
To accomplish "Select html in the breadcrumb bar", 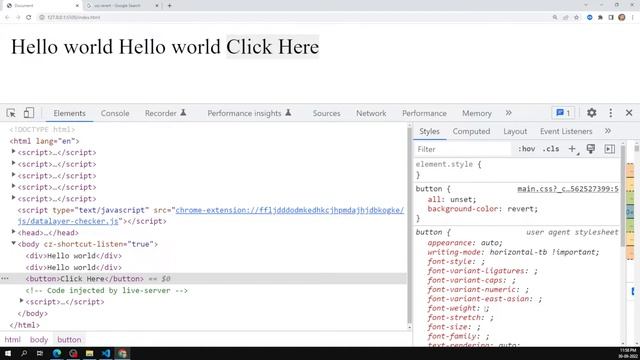I will tap(12, 340).
